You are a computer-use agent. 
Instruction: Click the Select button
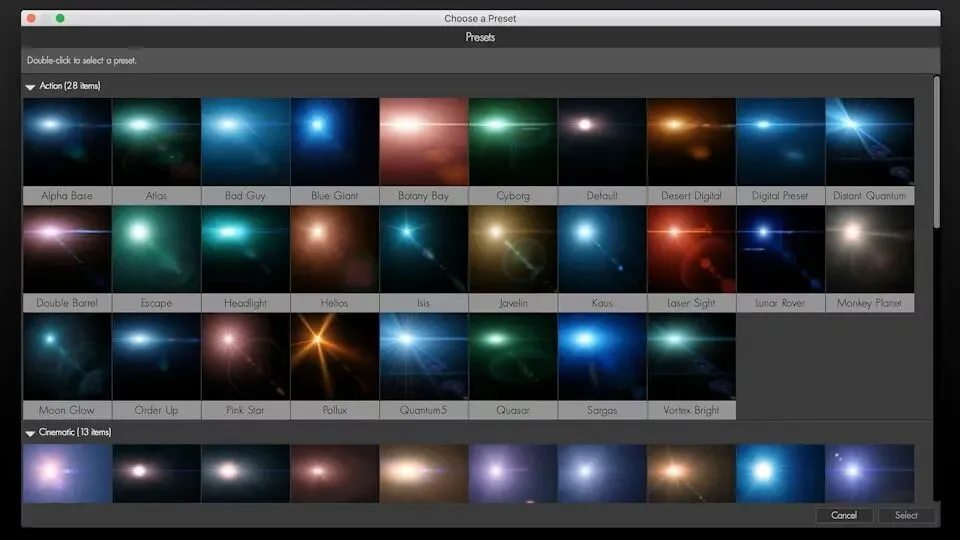pos(906,515)
